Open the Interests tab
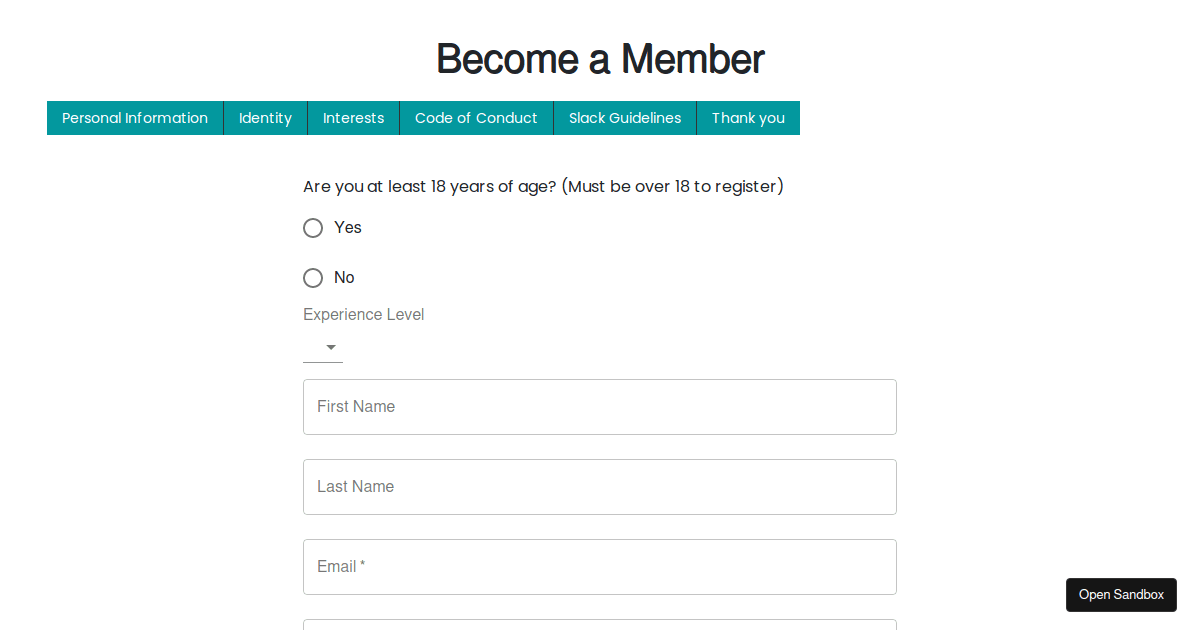Screen dimensions: 1200x630 (353, 117)
